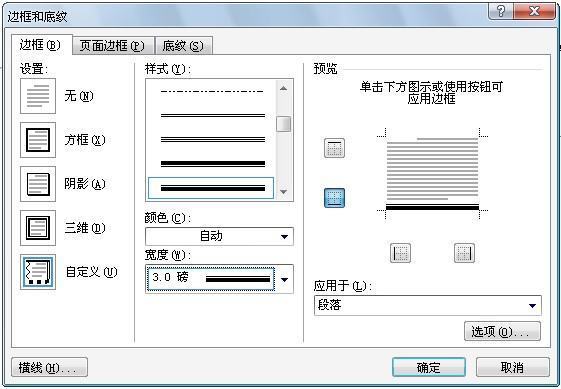Choose the 方框 (Box) border setting icon
Screen dimensions: 561x389
38,140
